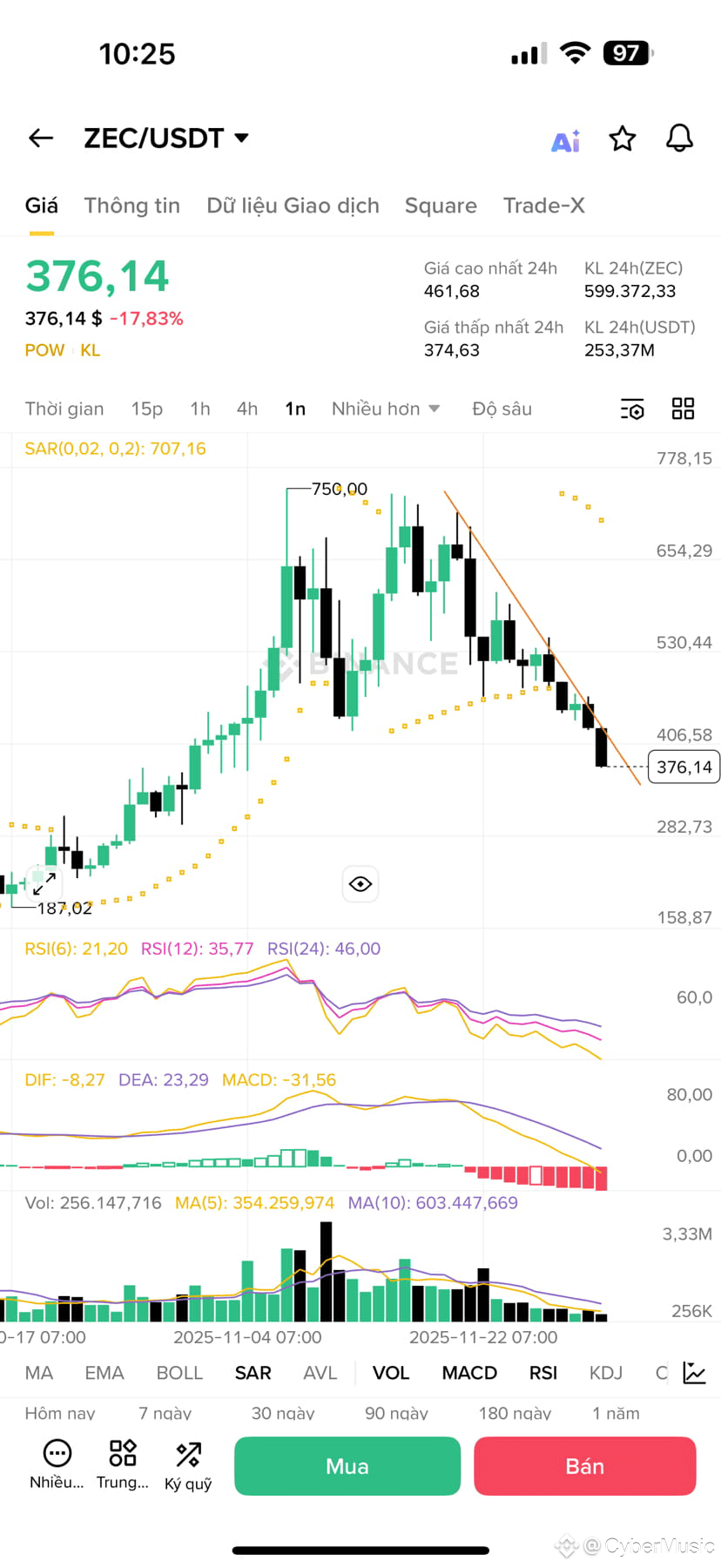
Task: Tap the SAR(0,02, 0,2) indicator label
Action: tap(115, 449)
